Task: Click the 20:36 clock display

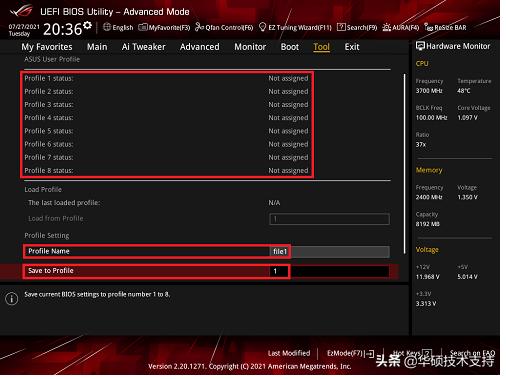Action: click(62, 29)
